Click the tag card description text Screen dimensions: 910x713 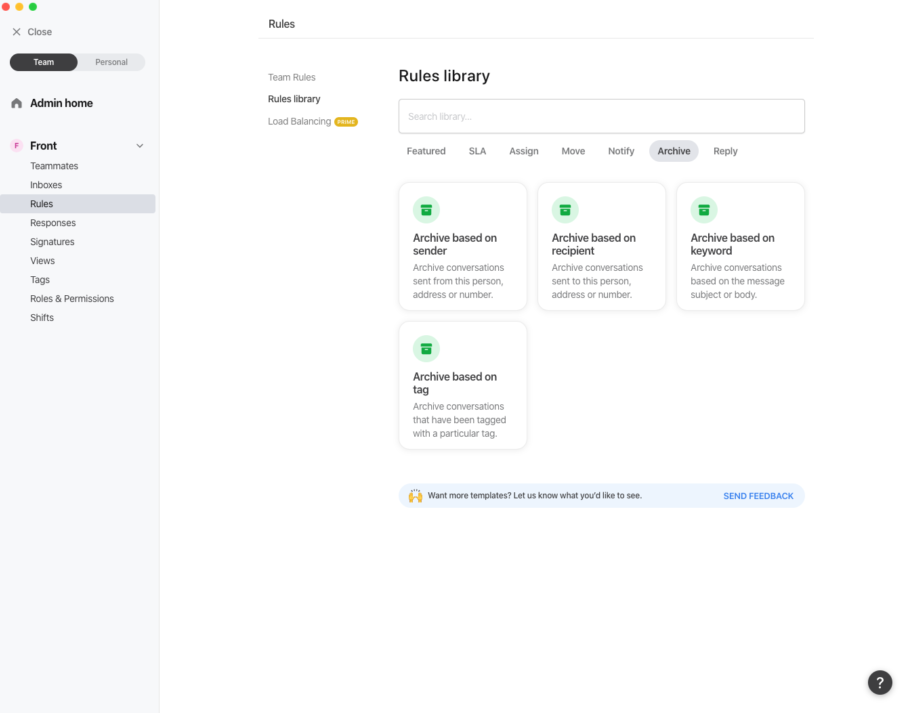click(x=460, y=420)
